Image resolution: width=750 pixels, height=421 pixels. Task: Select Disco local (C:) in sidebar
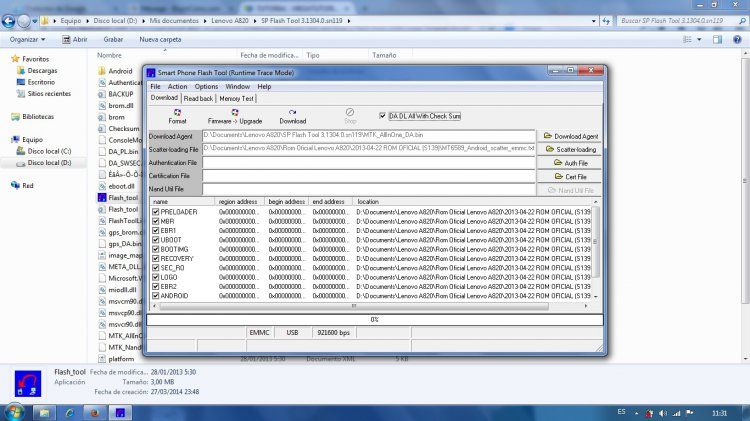point(44,151)
